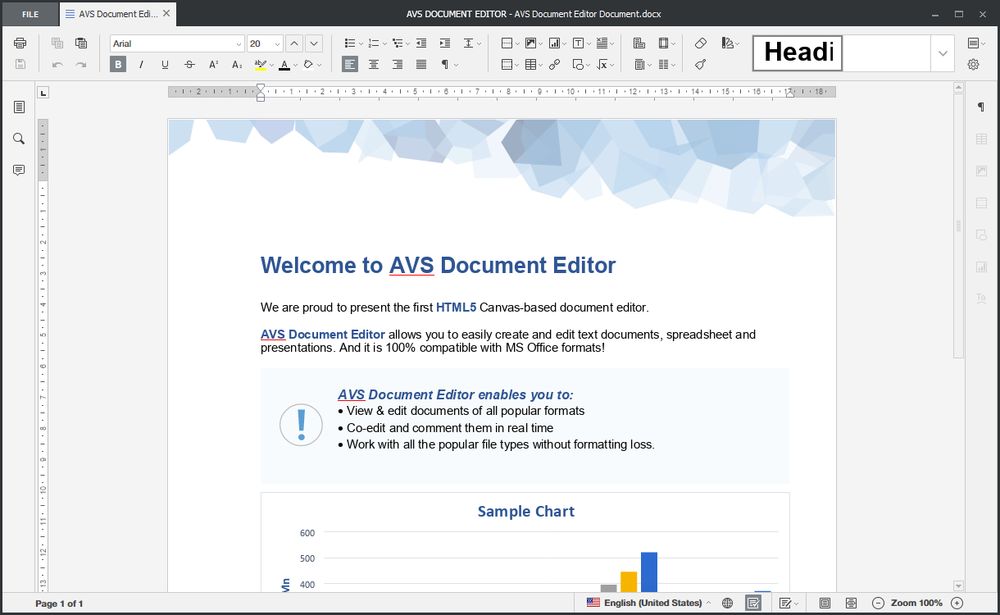Close the AVS Document Edi... tab
The image size is (1000, 615).
pos(166,13)
